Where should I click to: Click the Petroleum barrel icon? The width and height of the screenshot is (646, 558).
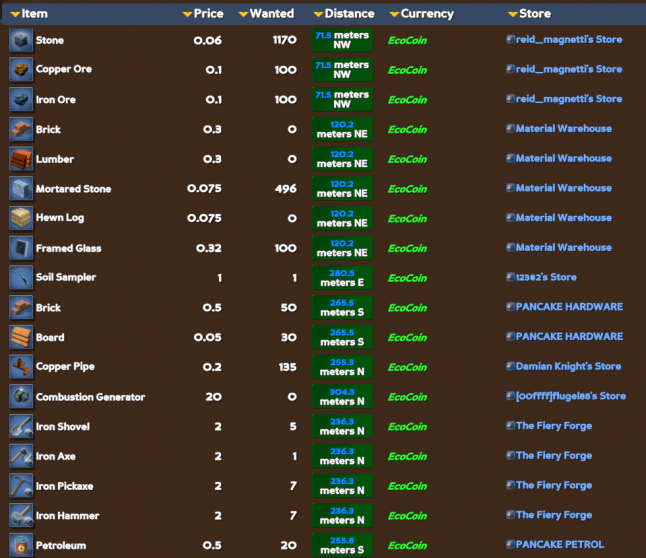21,545
